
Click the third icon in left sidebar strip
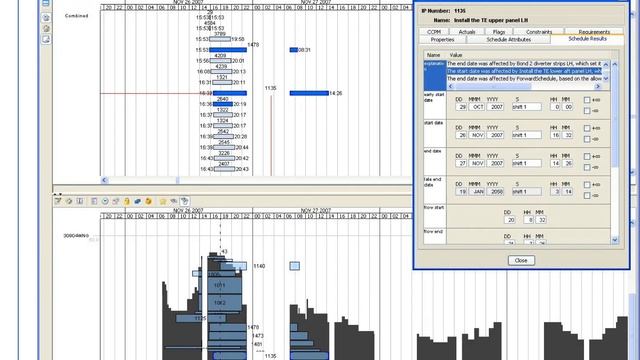[46, 29]
